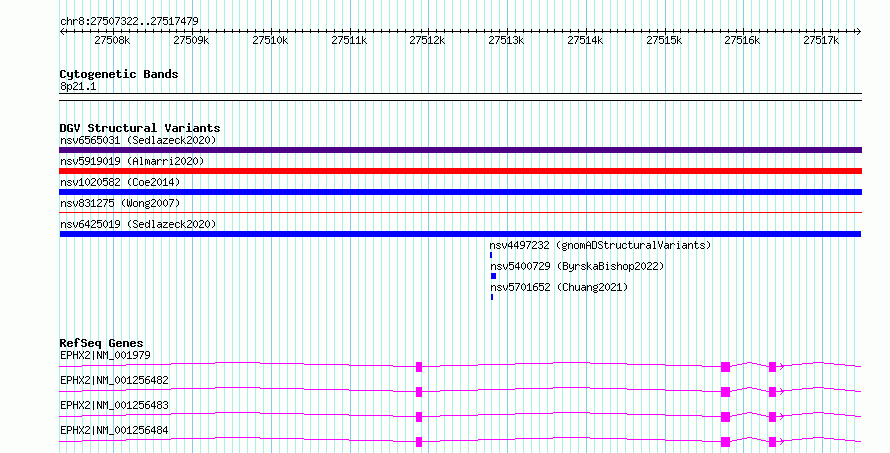
Task: Click NM_001979 last exon with arrow
Action: click(773, 367)
